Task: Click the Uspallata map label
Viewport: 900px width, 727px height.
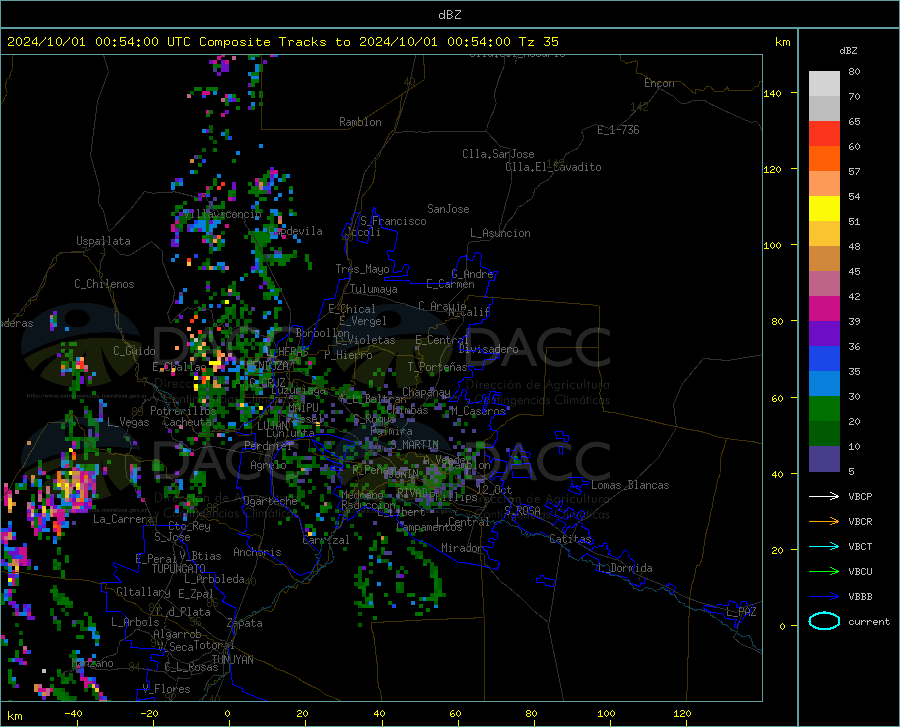Action: [103, 241]
